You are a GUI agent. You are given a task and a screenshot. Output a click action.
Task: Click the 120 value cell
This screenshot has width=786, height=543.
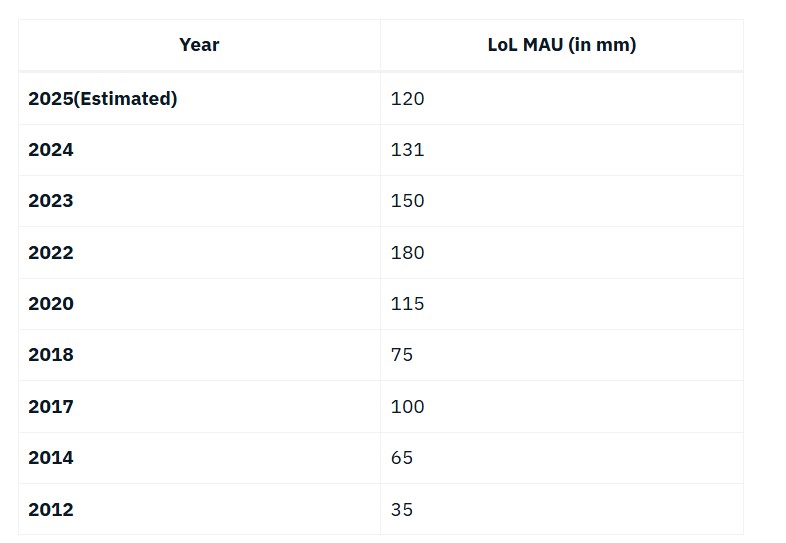coord(562,99)
